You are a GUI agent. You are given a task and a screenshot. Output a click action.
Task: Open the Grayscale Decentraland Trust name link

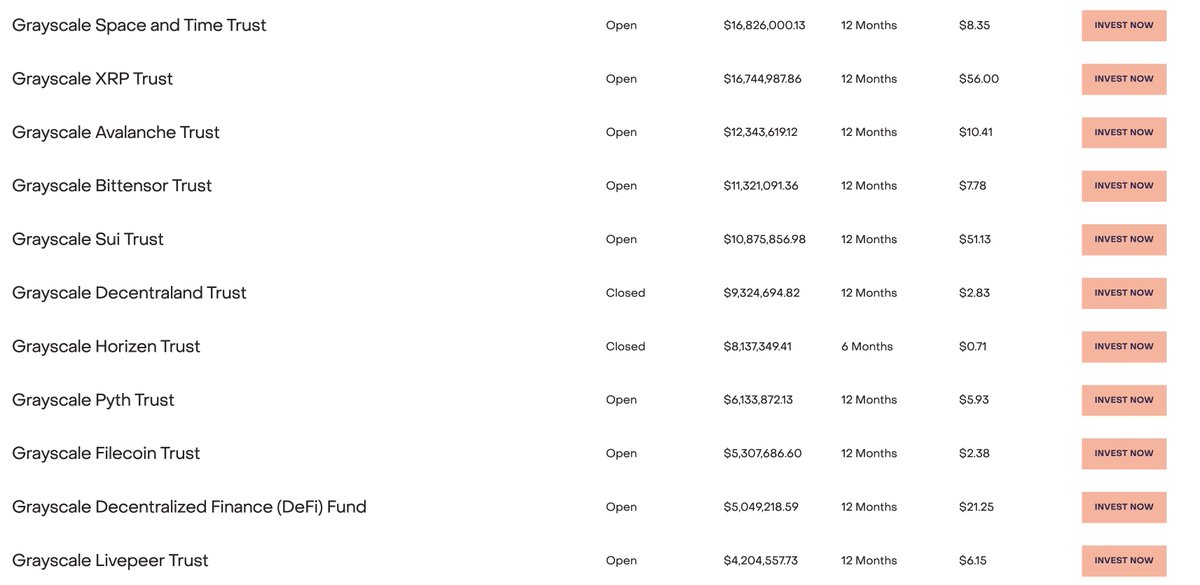(129, 293)
